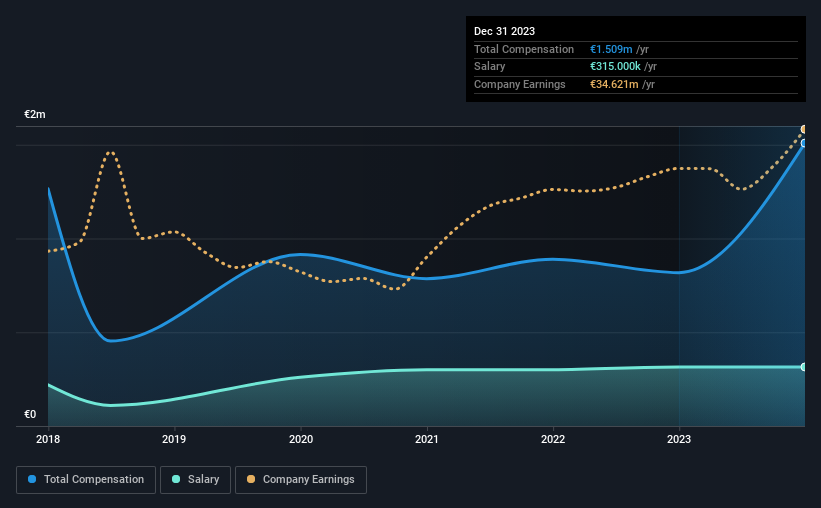Click the €34.621m company earnings value
821x508 pixels.
[614, 84]
